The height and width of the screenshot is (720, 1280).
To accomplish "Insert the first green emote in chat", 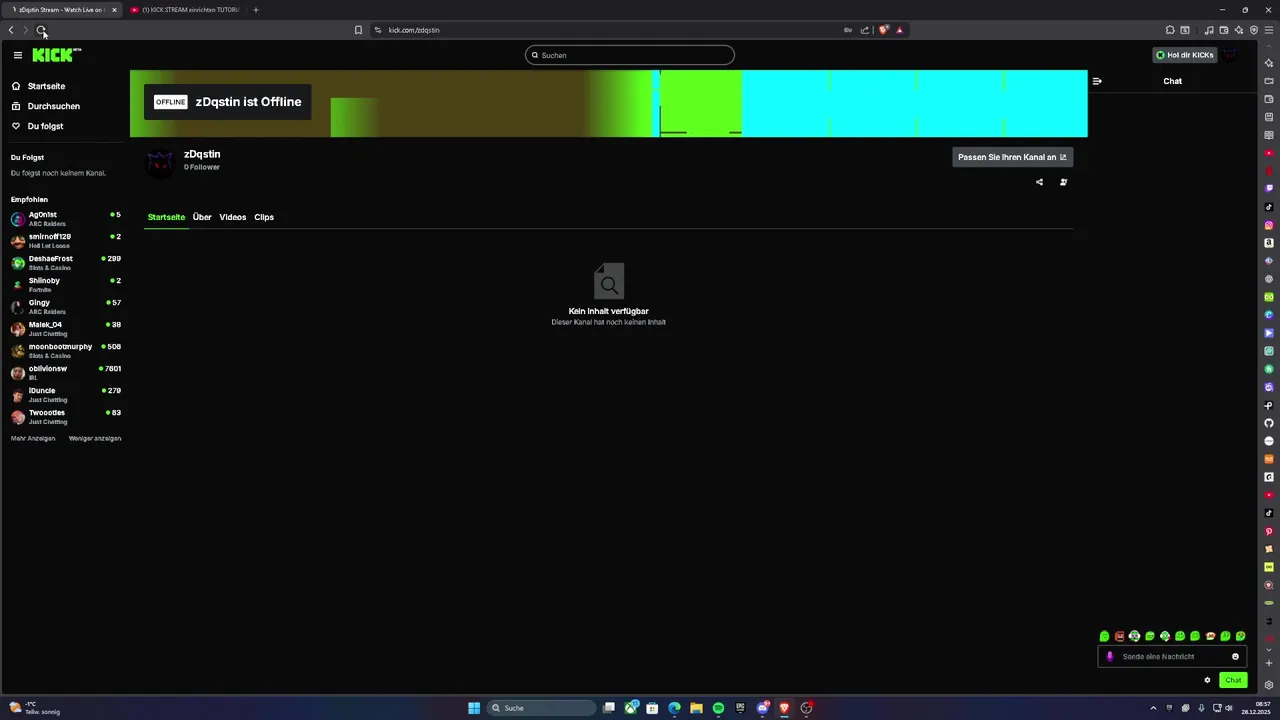I will pos(1104,636).
